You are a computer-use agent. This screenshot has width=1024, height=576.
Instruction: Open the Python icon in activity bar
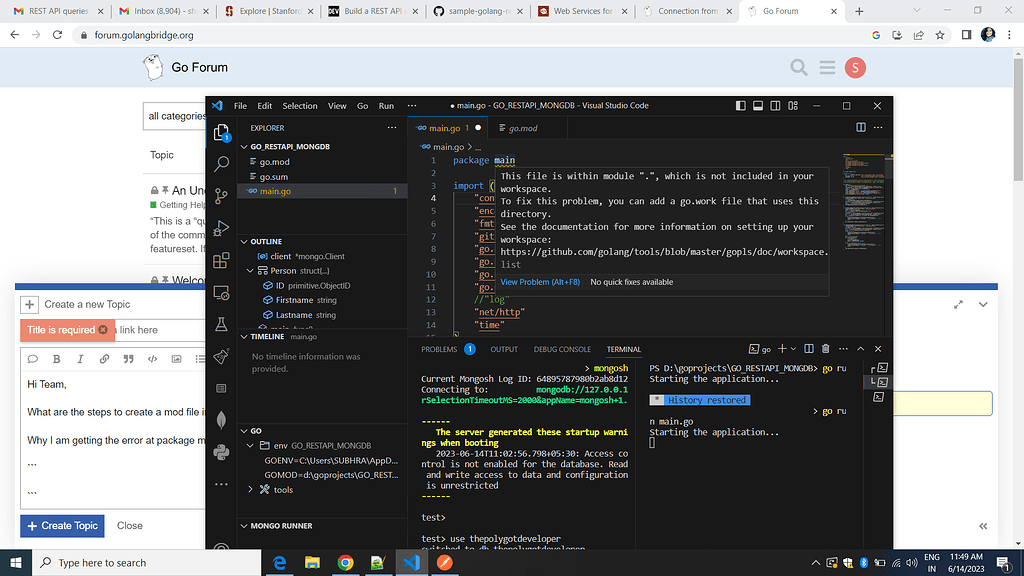pyautogui.click(x=221, y=452)
